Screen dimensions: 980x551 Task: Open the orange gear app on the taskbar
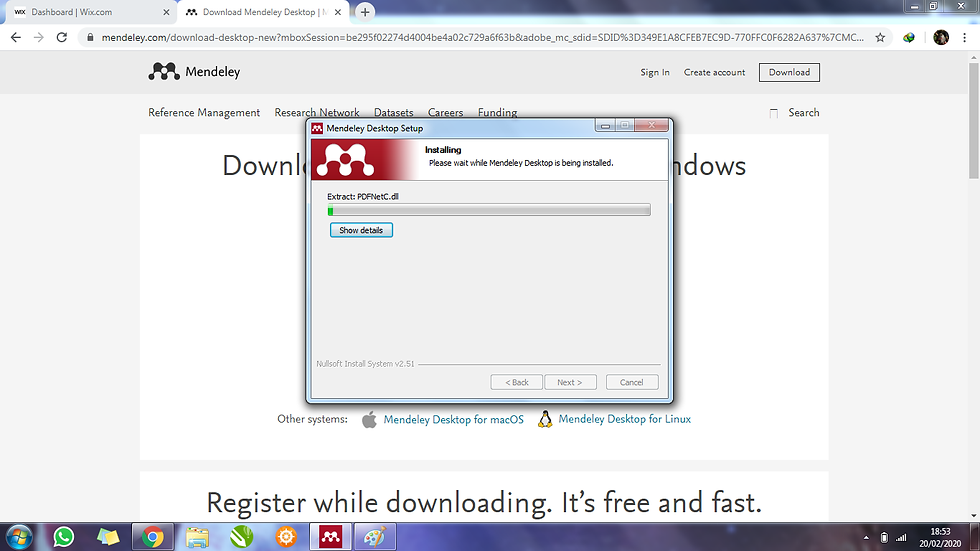286,537
